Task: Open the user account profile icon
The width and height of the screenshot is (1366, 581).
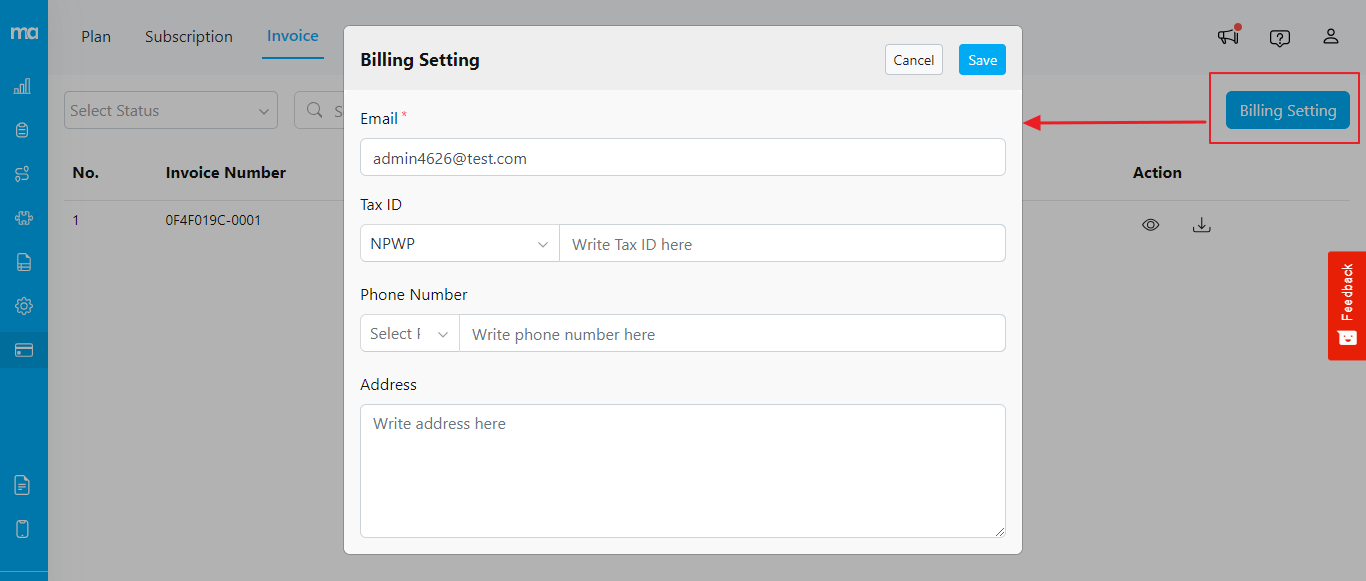Action: point(1330,36)
